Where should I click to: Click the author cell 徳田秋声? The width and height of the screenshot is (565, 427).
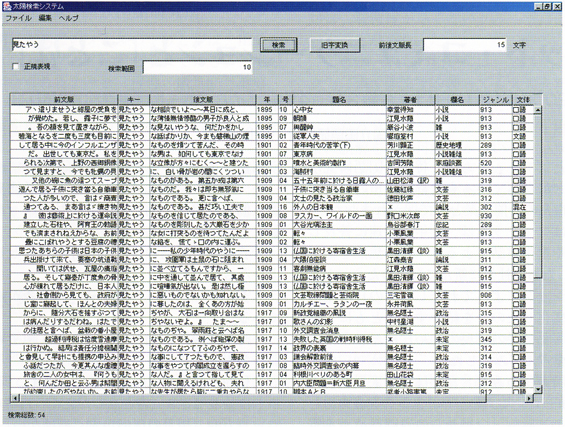[x=410, y=198]
